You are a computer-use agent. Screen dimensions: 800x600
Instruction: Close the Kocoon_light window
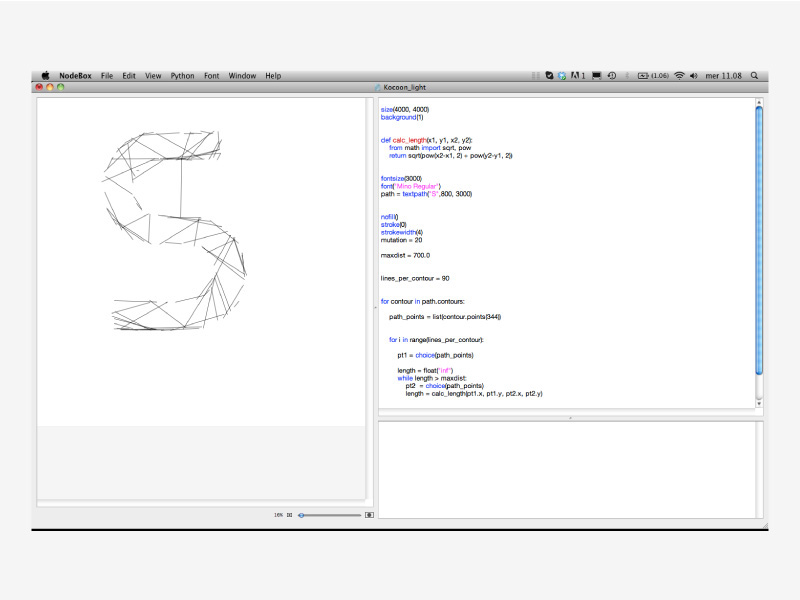point(39,87)
